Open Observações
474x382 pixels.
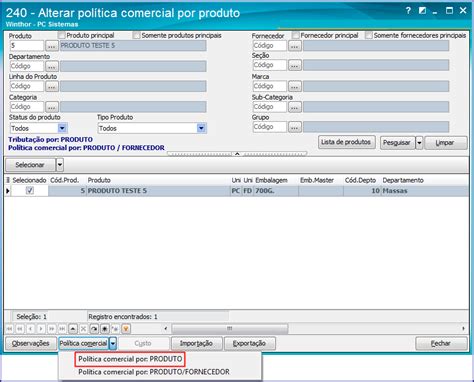30,343
